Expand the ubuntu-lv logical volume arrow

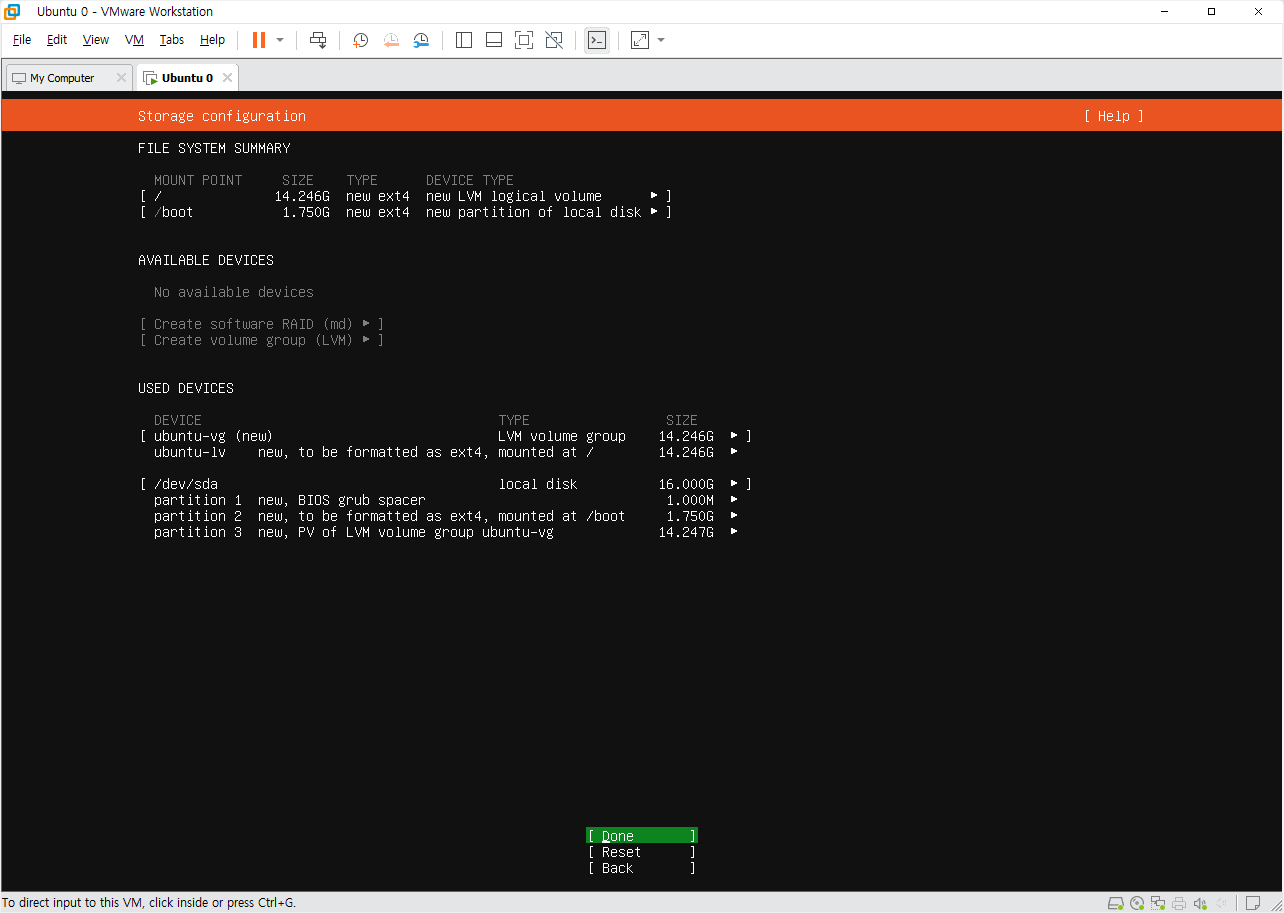734,452
